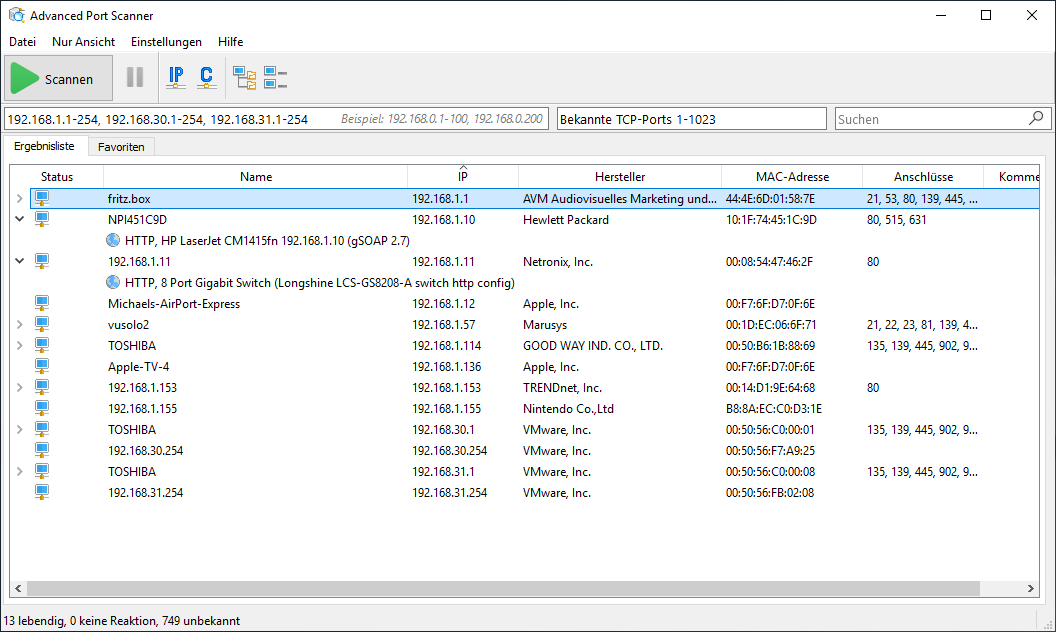Sort by the MAC-Adresse column header

tap(792, 177)
